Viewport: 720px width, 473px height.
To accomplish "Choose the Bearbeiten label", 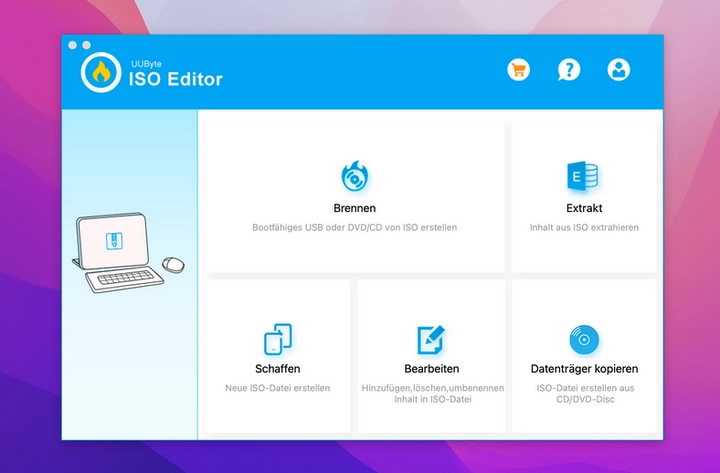I will click(x=432, y=369).
